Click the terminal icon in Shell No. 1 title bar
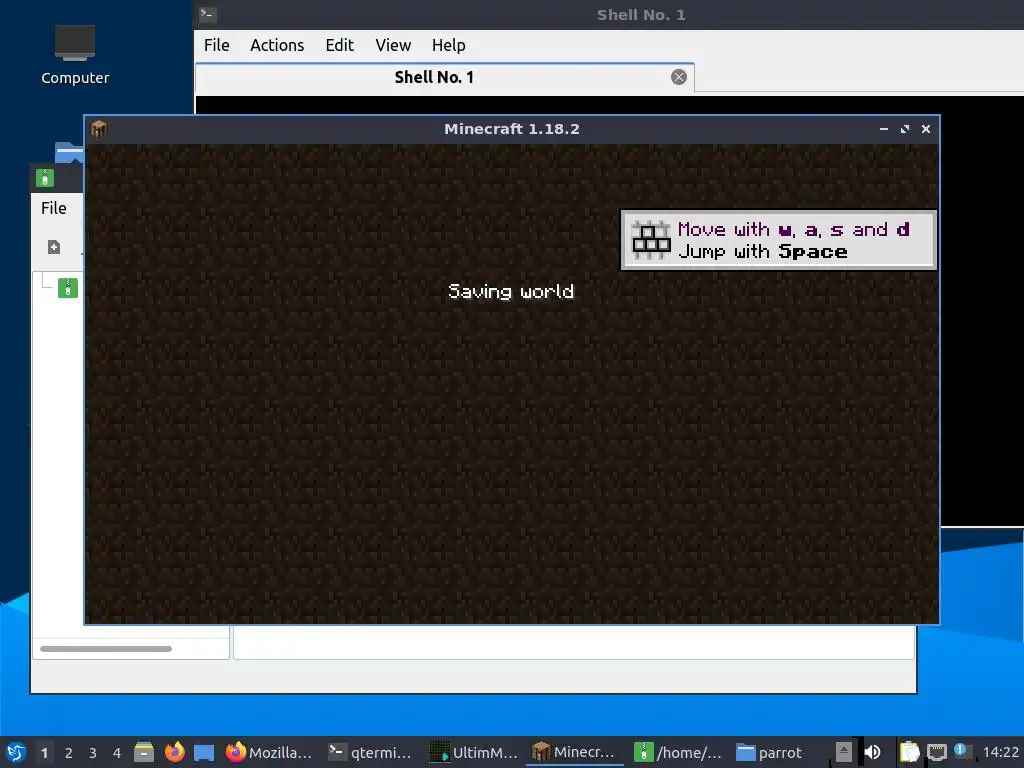The width and height of the screenshot is (1024, 768). [x=208, y=14]
